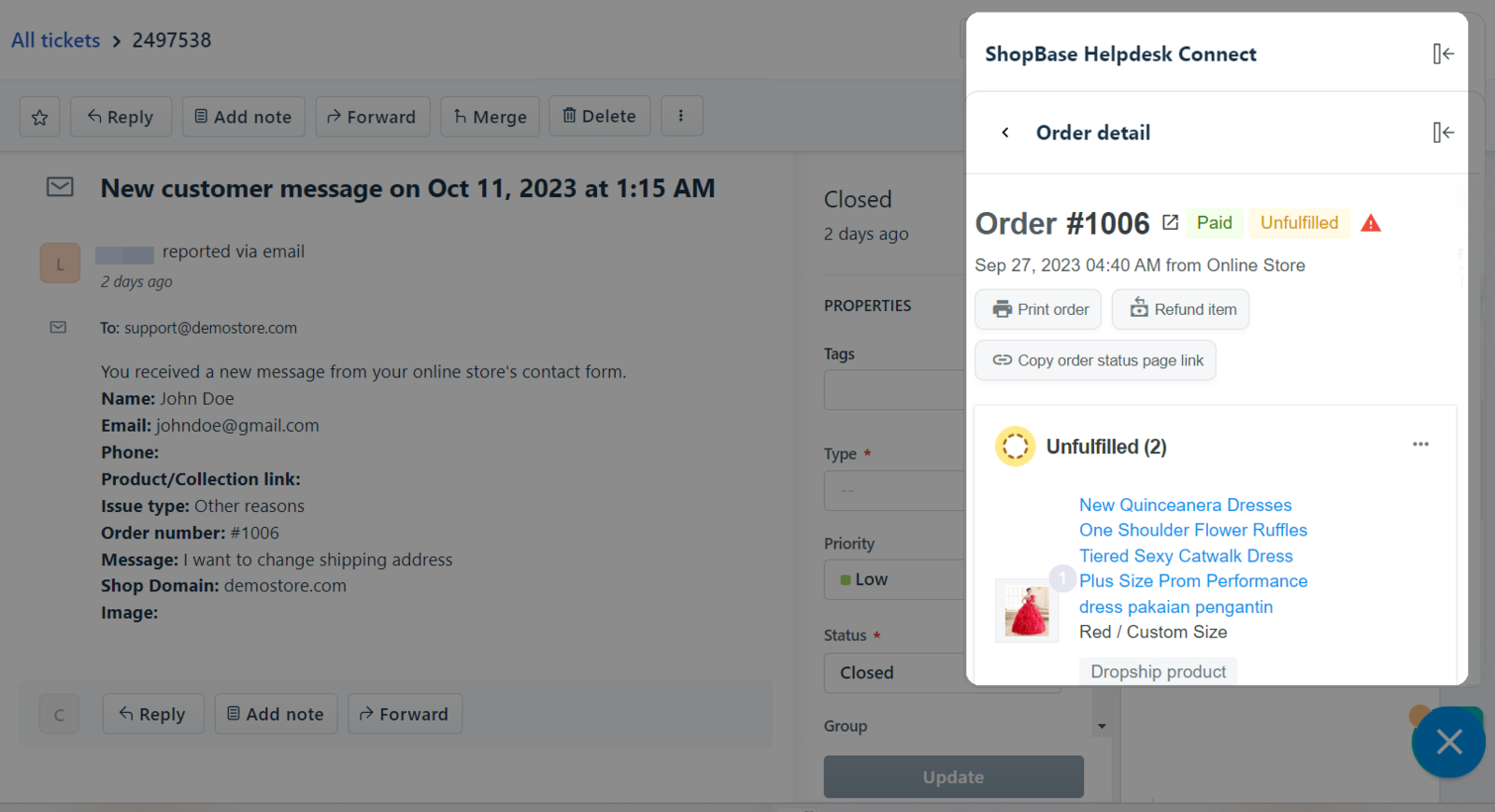Go back from Order detail
Image resolution: width=1495 pixels, height=812 pixels.
point(1005,133)
